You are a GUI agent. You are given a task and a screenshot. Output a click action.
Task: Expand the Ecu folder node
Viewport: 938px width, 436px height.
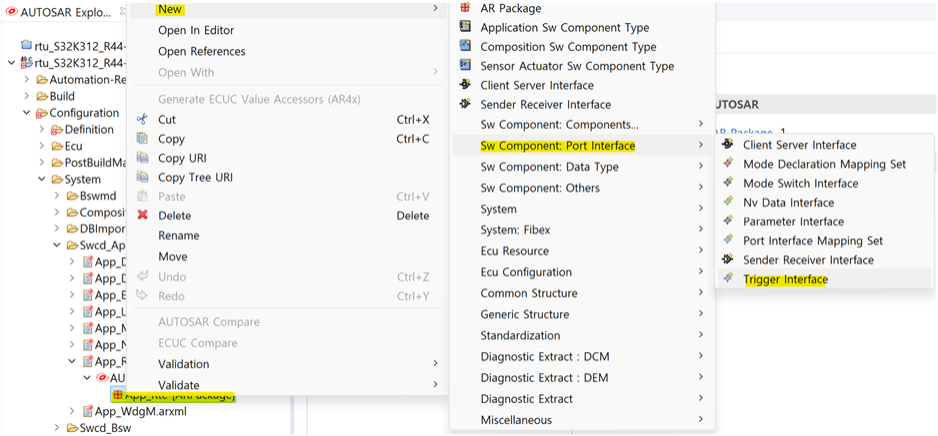click(x=41, y=146)
